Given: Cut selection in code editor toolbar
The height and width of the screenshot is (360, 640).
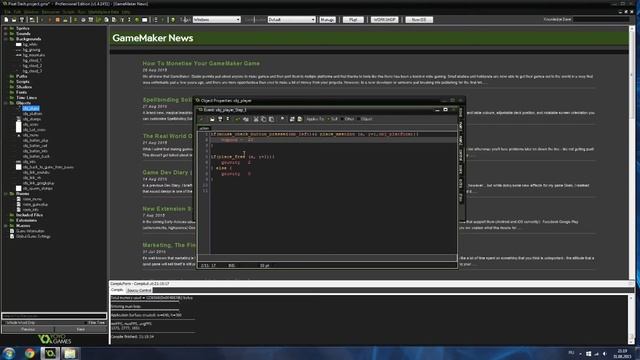Looking at the screenshot, I should [256, 119].
